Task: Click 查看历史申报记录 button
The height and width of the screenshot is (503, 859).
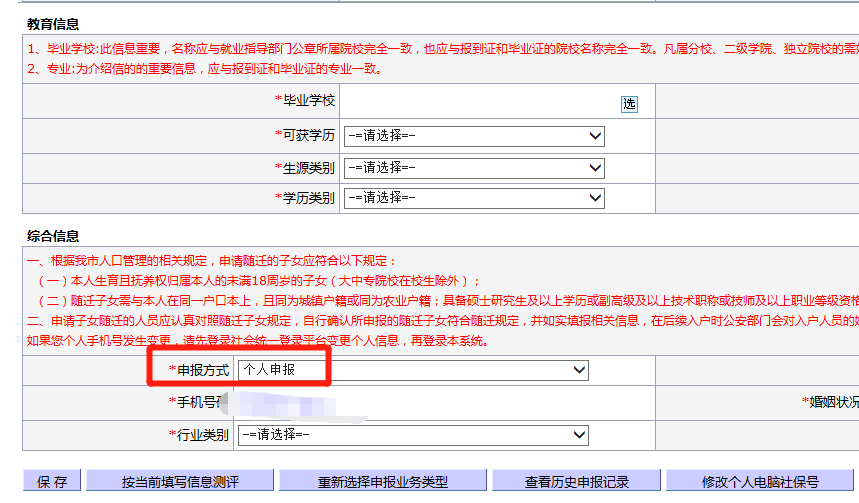Action: [x=576, y=481]
